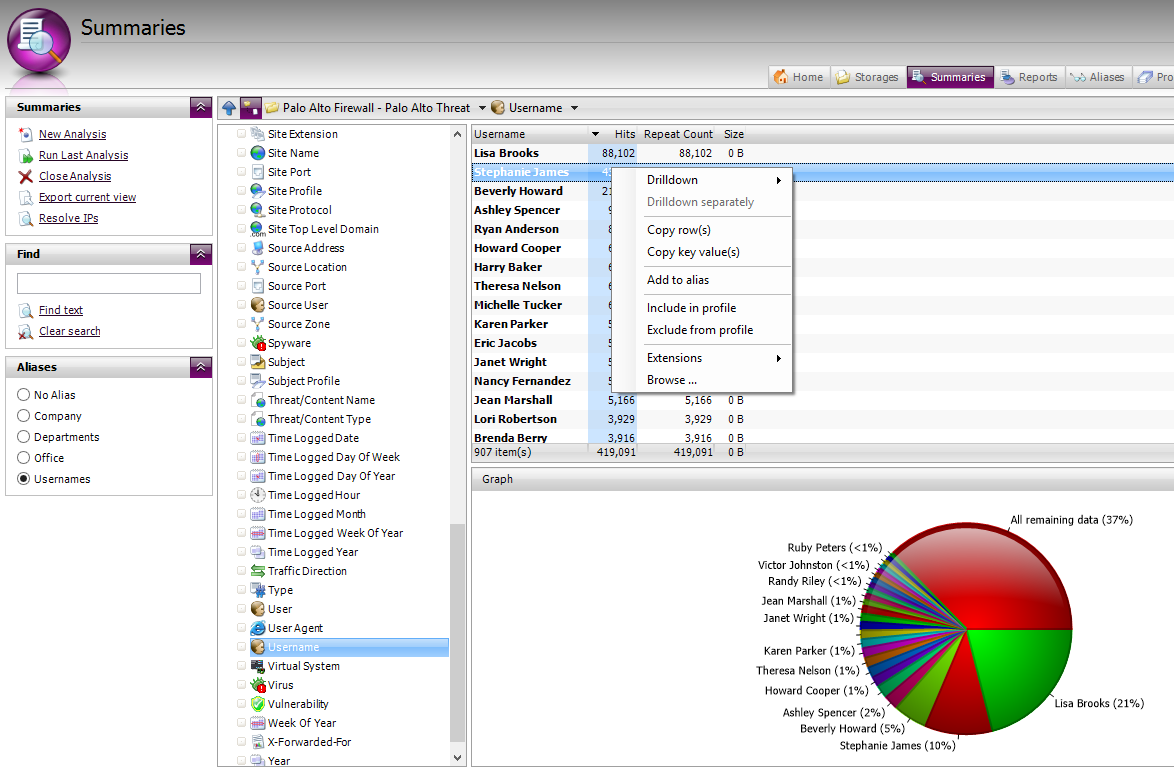Image resolution: width=1174 pixels, height=771 pixels.
Task: Click the Find text magnifier icon
Action: 26,310
